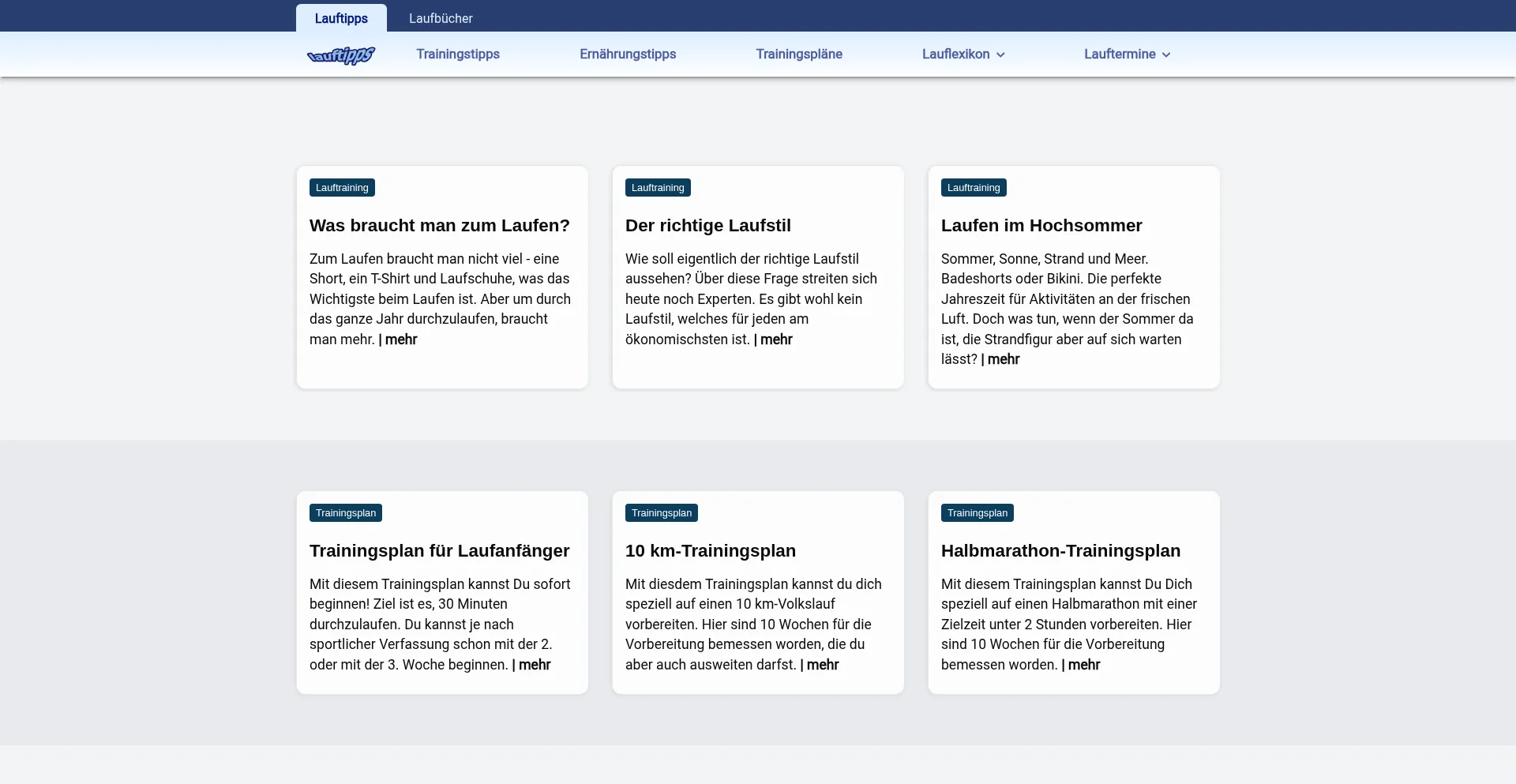
Task: Expand the Lauflexikon dropdown chevron
Action: (x=1000, y=55)
